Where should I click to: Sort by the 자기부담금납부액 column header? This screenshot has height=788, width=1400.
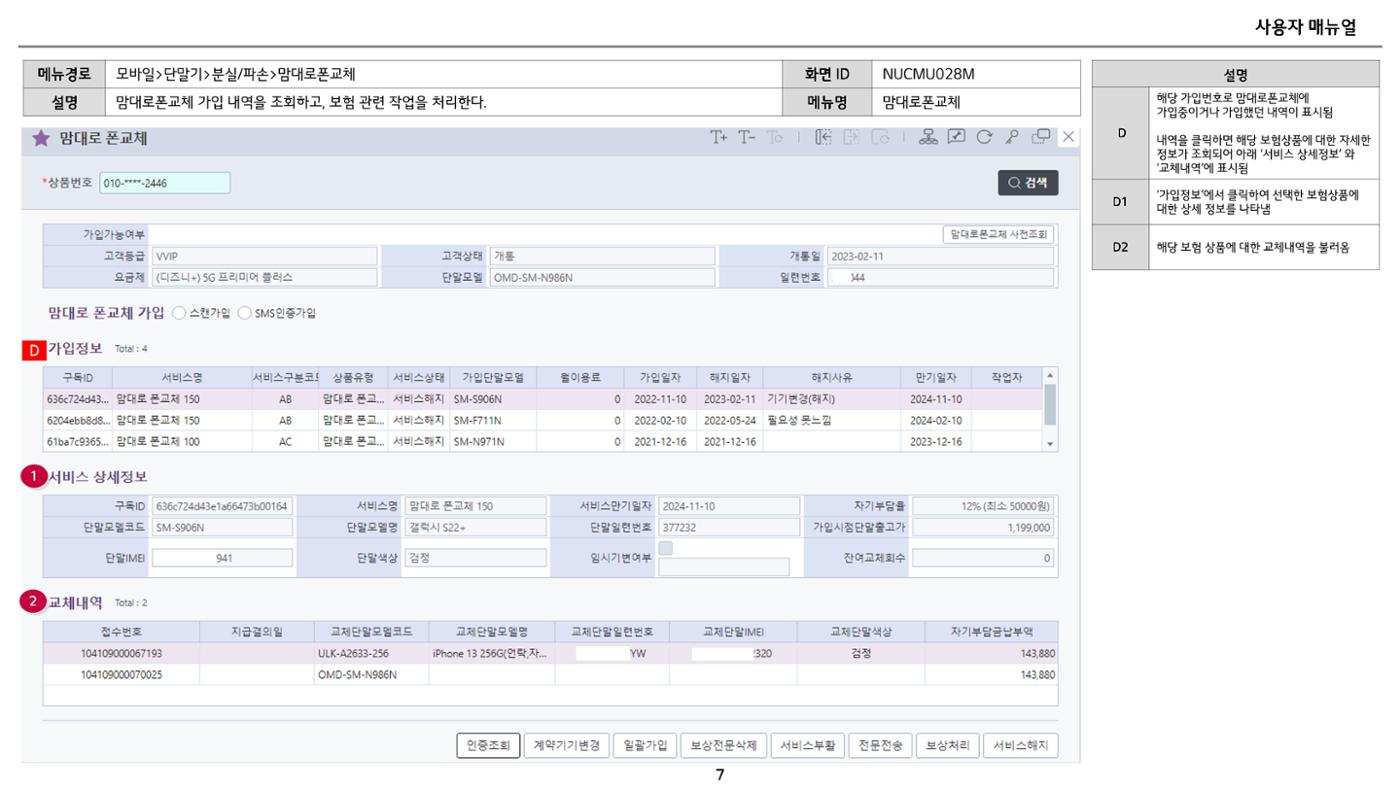(x=992, y=632)
